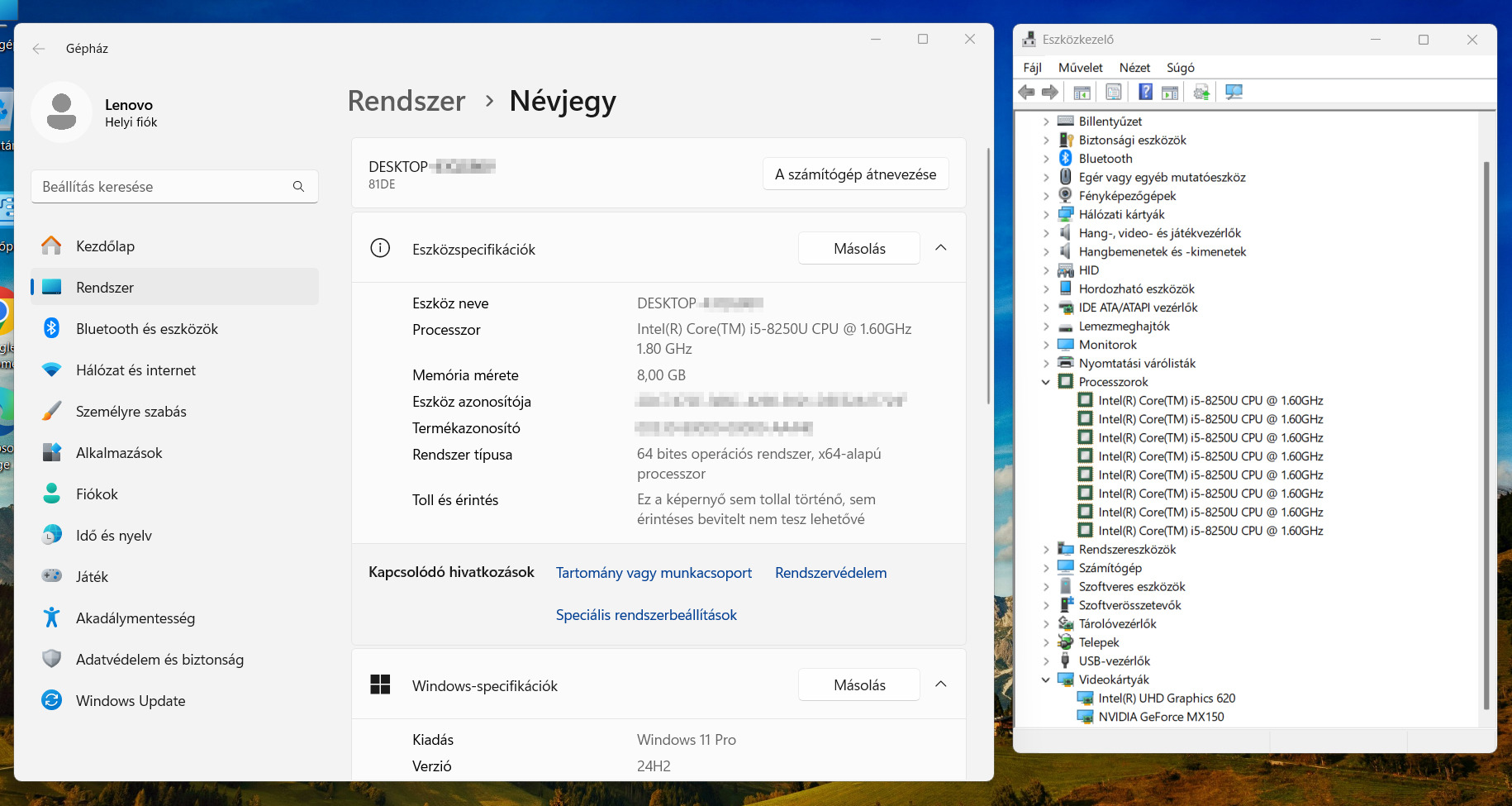The height and width of the screenshot is (806, 1512).
Task: Open Bluetooth és eszközök settings
Action: [174, 328]
